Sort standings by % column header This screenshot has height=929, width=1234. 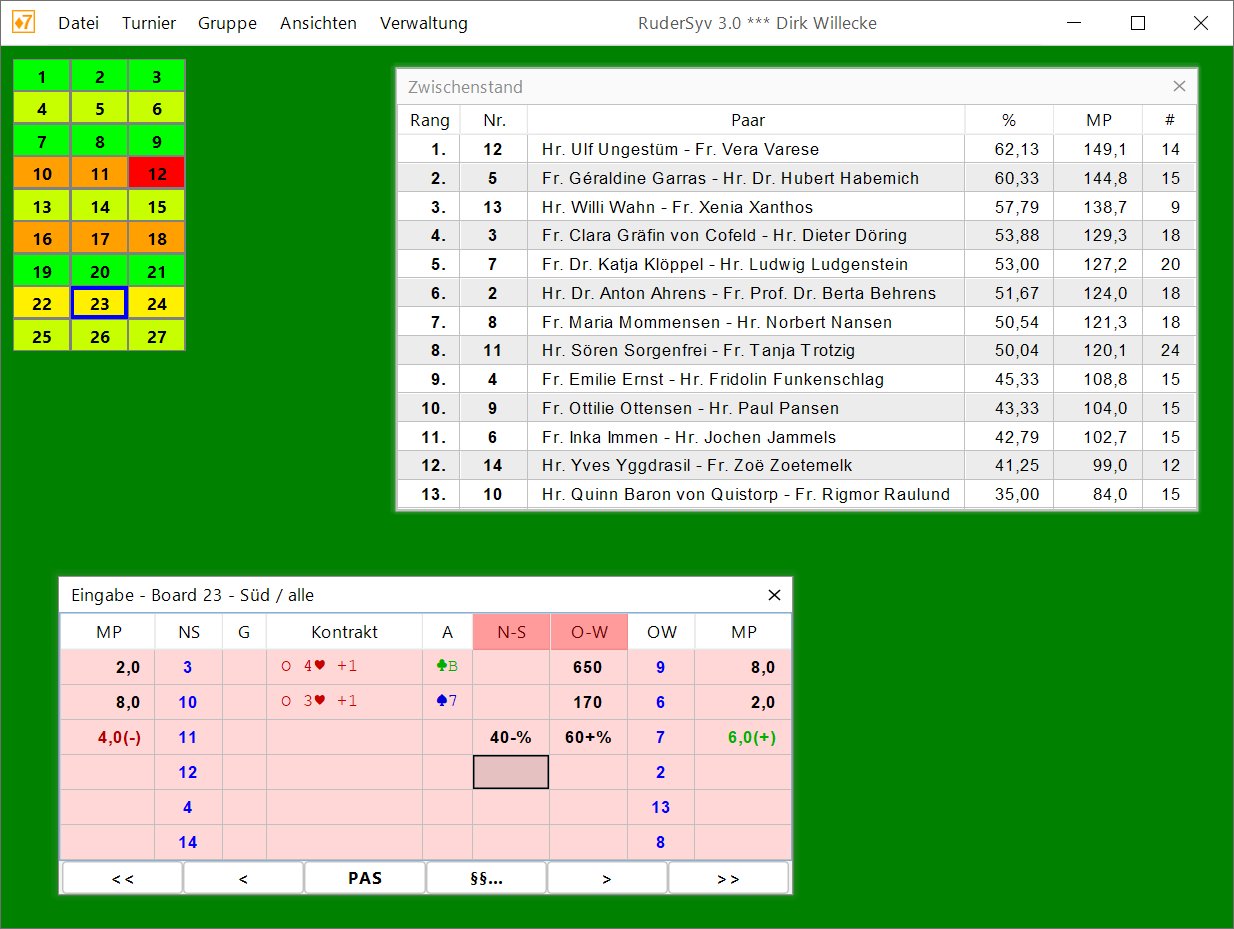click(x=1008, y=120)
